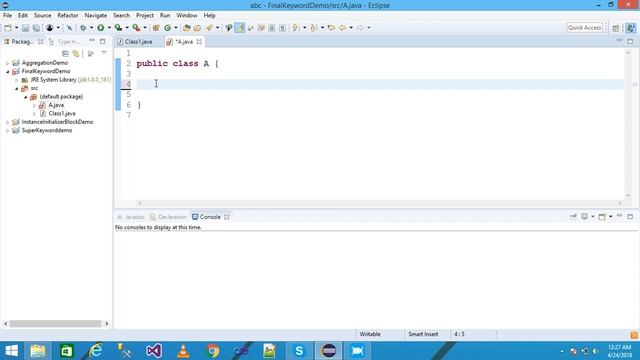Open the Source menu
Screen dimensions: 640x360
click(x=42, y=15)
